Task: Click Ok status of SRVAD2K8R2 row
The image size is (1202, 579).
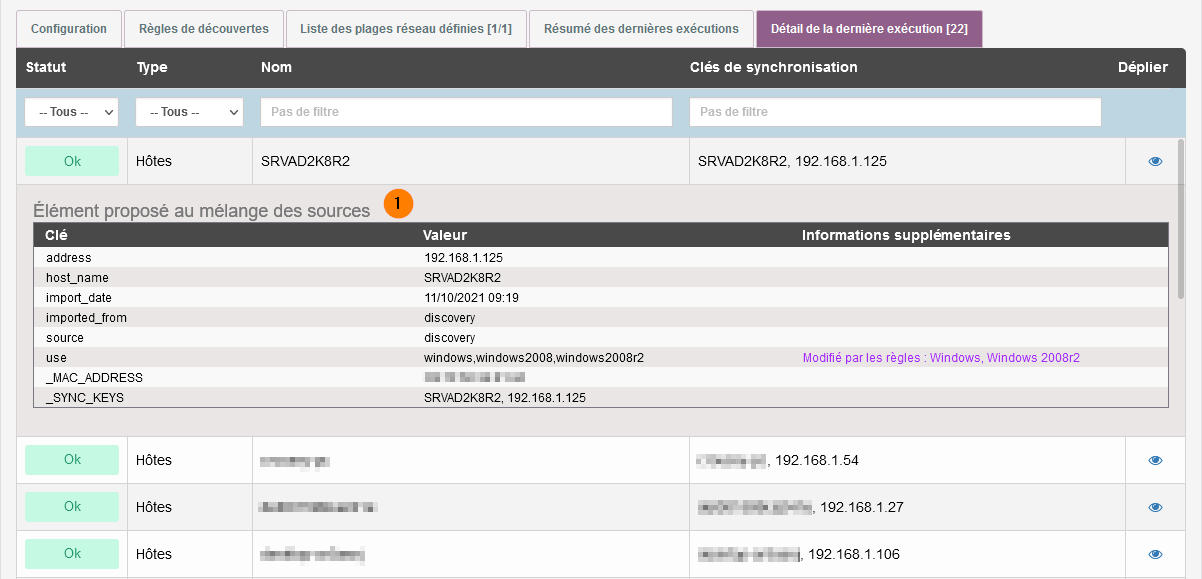Action: pos(72,161)
